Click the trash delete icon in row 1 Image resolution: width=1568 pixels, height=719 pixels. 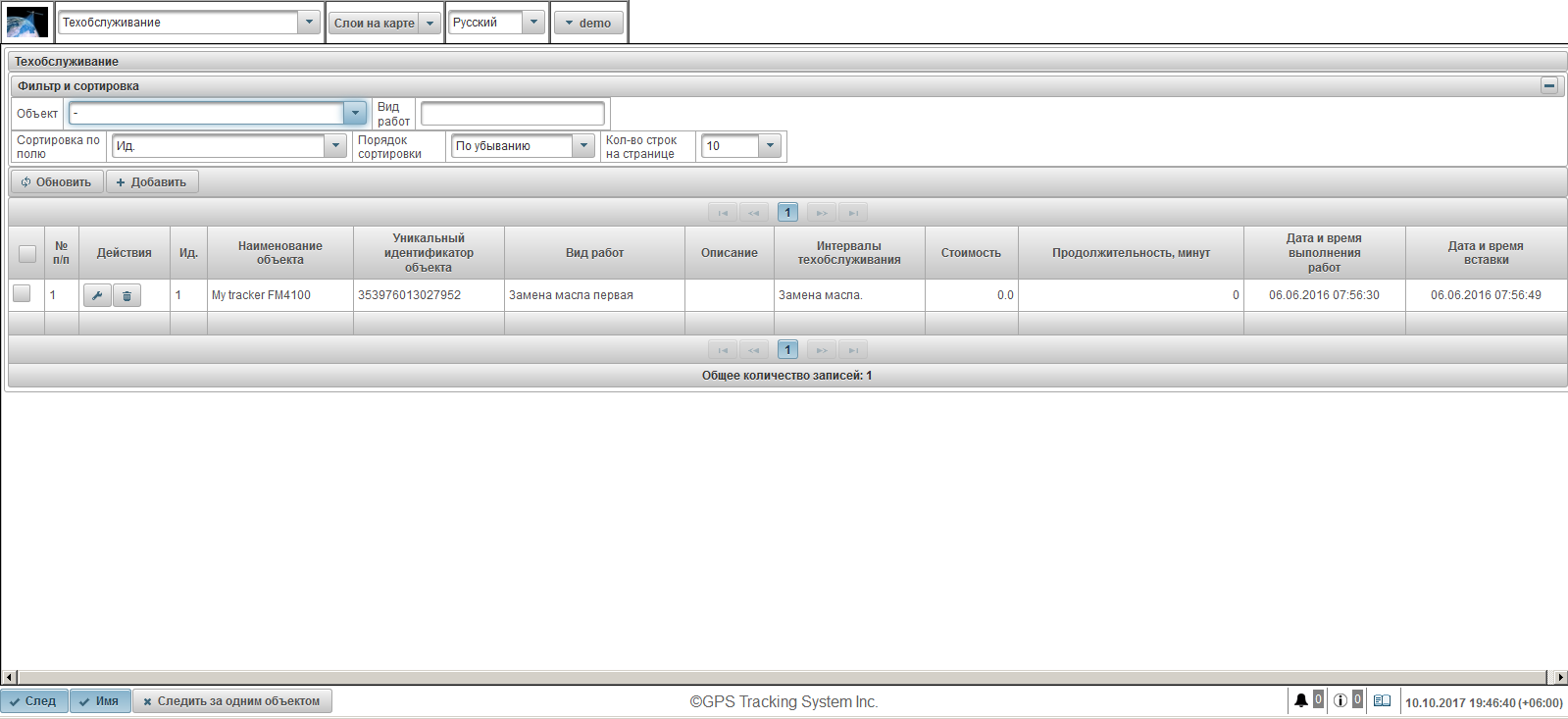click(126, 295)
